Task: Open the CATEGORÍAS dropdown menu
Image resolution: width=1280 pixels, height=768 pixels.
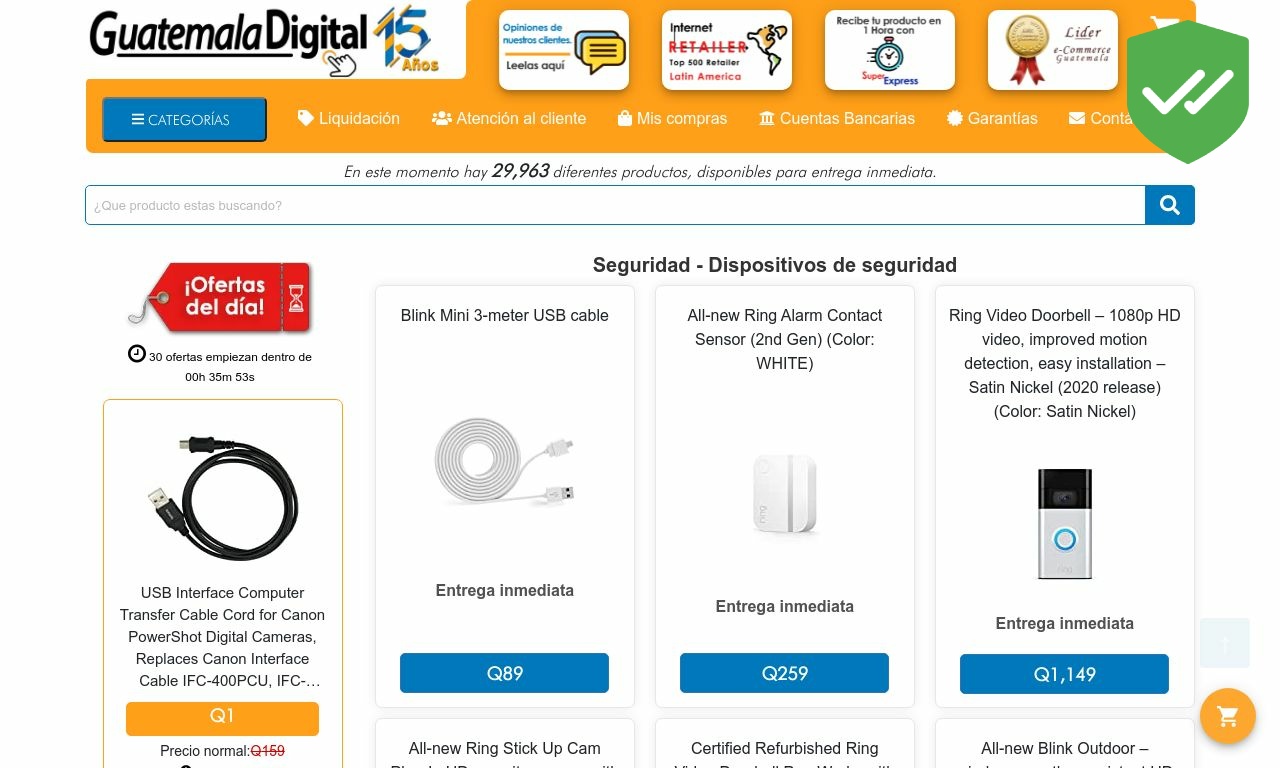Action: pyautogui.click(x=184, y=120)
